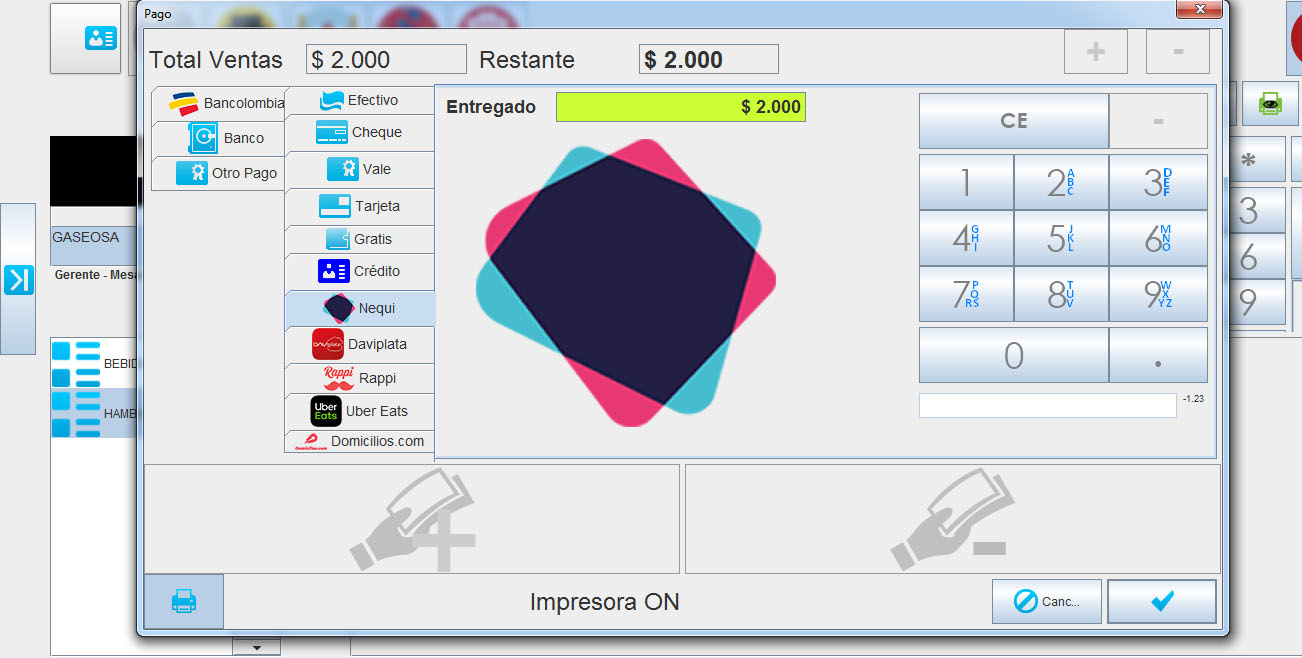This screenshot has height=658, width=1302.
Task: Click the Cancel button
Action: click(1046, 601)
